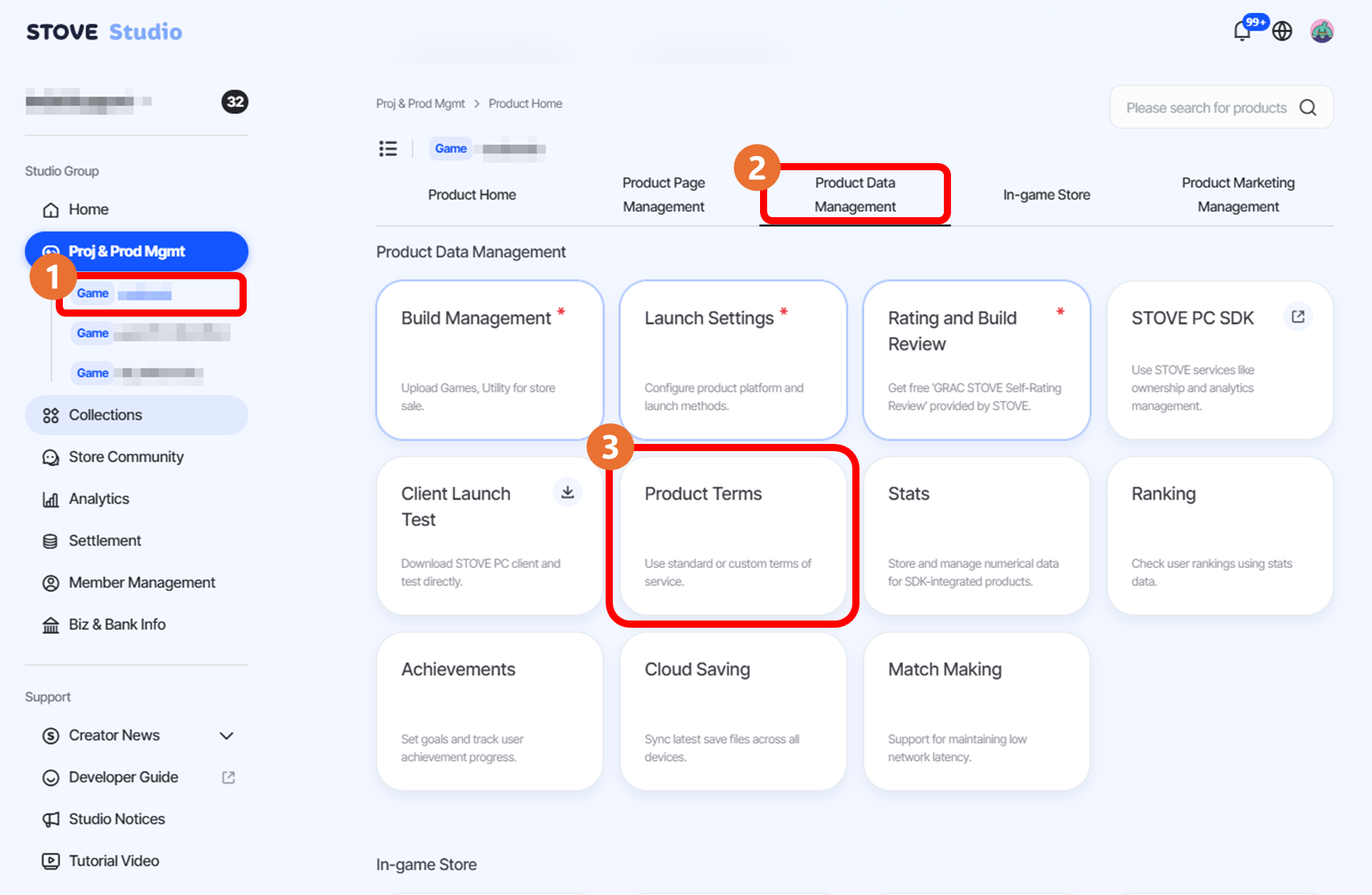Click the 32 count badge

235,102
